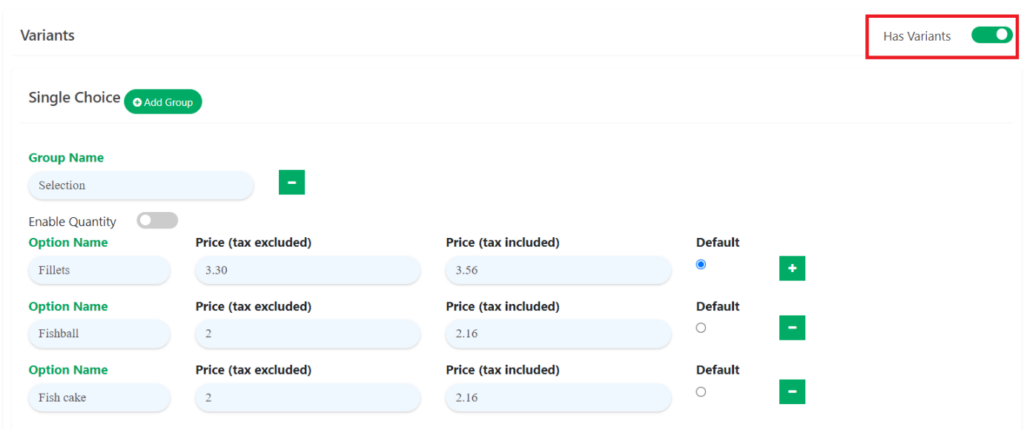
Task: Click the minus icon beside Selection group name
Action: pyautogui.click(x=291, y=183)
